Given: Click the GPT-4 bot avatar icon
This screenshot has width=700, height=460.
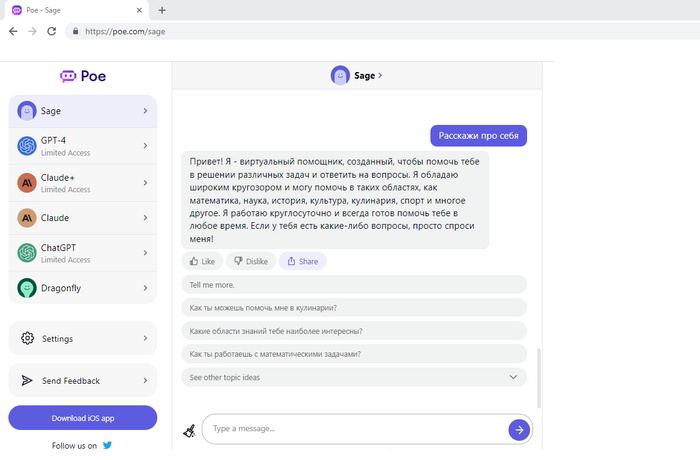Looking at the screenshot, I should pyautogui.click(x=27, y=146).
